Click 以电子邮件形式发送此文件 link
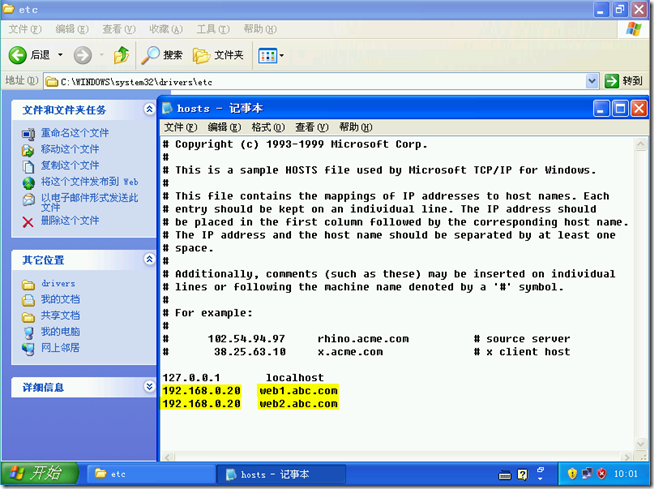This screenshot has height=489, width=654. pyautogui.click(x=89, y=202)
